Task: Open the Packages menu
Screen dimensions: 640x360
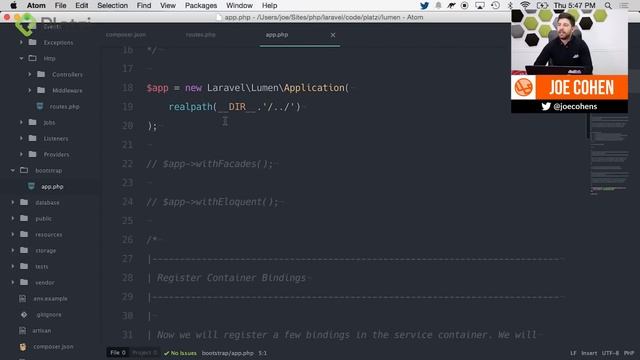Action: click(x=201, y=5)
